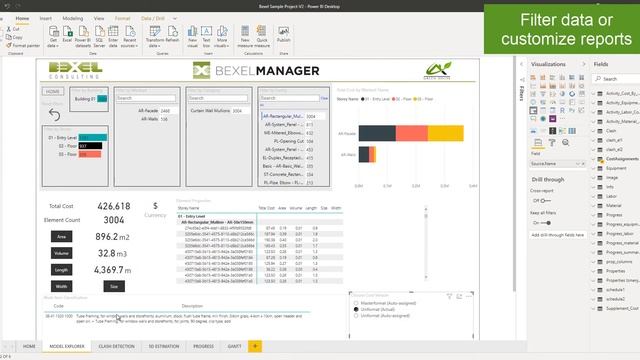
Task: Expand the Clash table in Fields
Action: pos(594,131)
